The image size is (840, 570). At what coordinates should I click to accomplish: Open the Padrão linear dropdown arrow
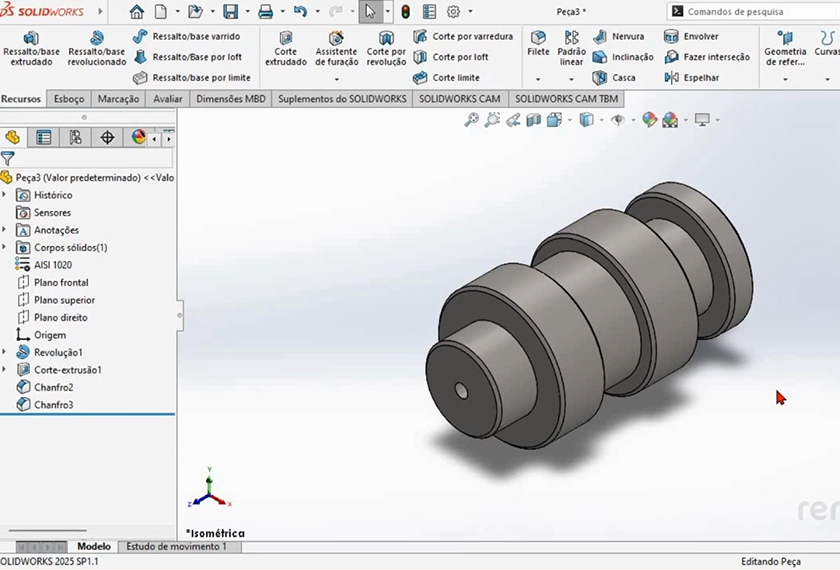point(571,79)
